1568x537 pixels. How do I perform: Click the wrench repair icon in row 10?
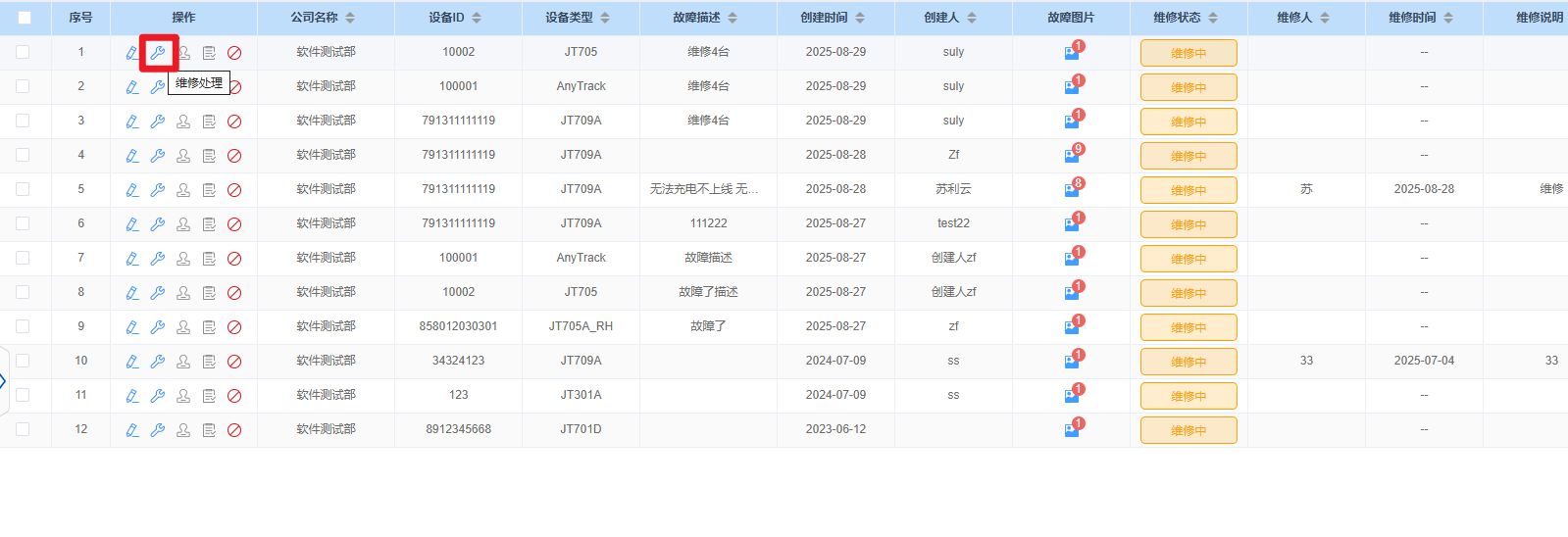[x=157, y=362]
